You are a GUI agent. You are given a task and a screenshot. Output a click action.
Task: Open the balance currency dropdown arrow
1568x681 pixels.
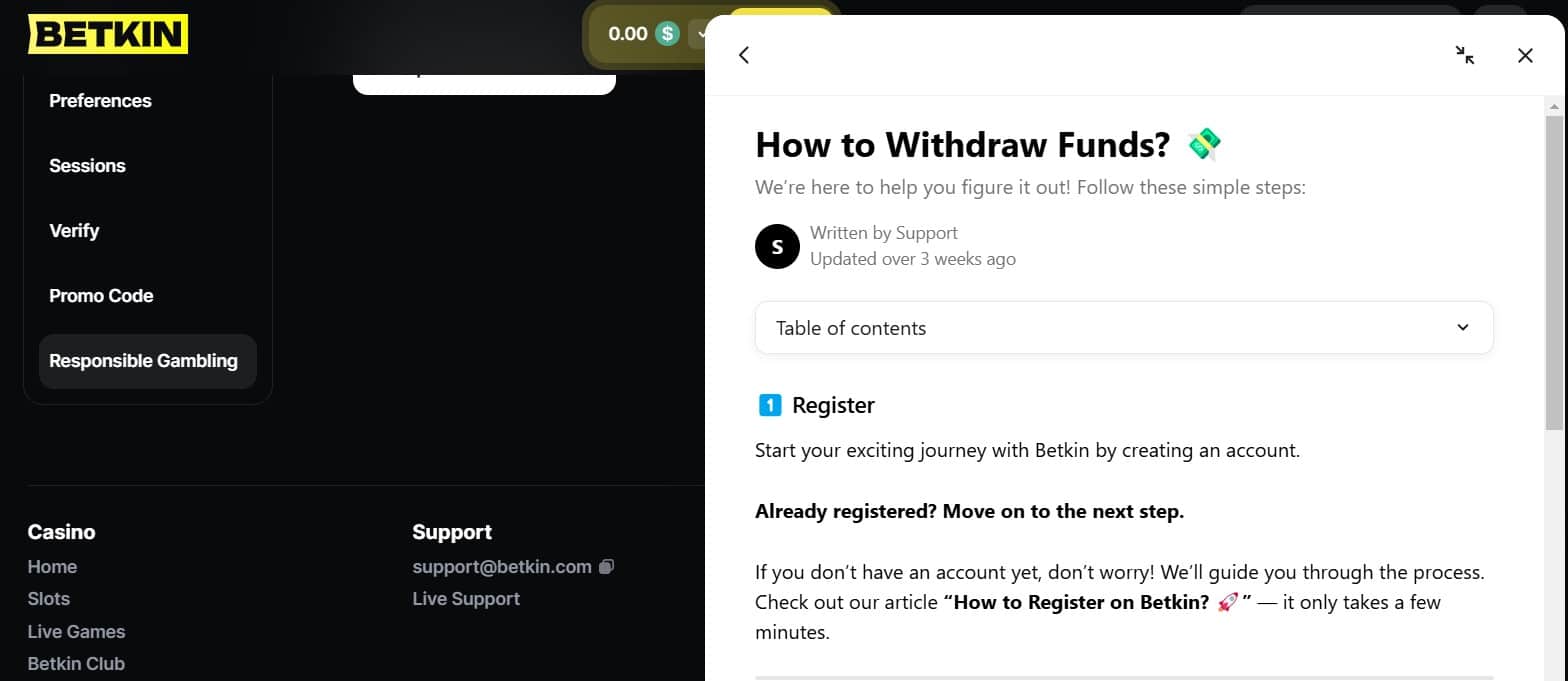click(698, 34)
